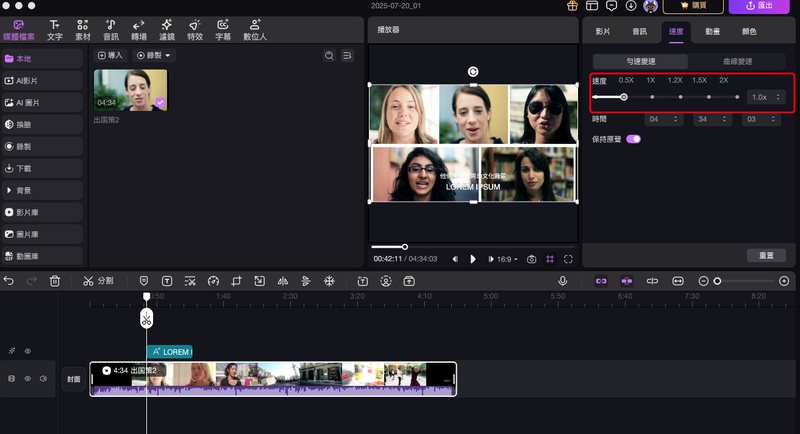Click the 購買 purchase button
800x434 pixels.
point(693,6)
